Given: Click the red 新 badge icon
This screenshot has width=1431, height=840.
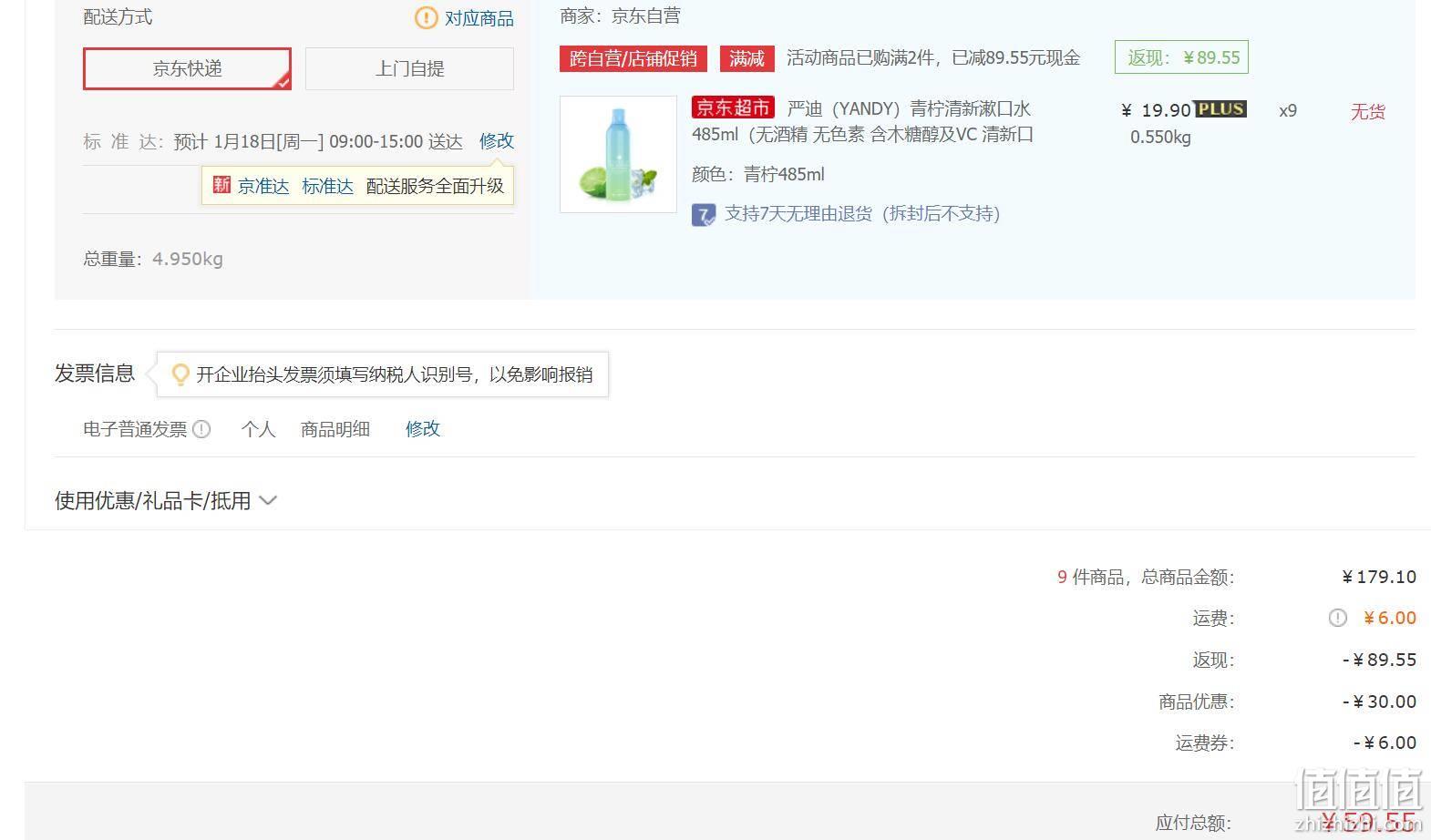Looking at the screenshot, I should click(x=221, y=185).
